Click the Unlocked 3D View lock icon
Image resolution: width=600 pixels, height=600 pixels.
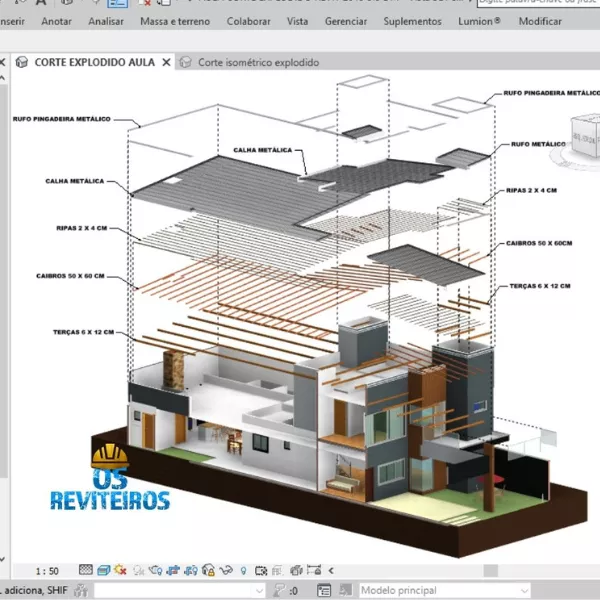click(207, 570)
